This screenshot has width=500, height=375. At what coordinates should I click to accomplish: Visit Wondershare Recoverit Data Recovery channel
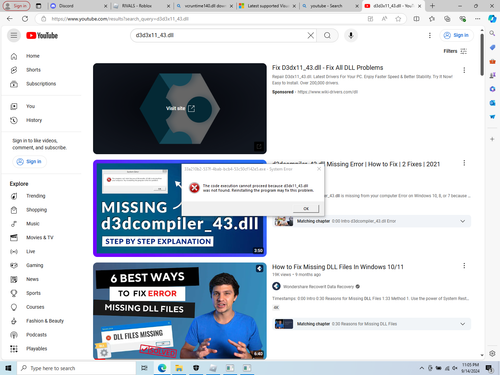(x=318, y=287)
